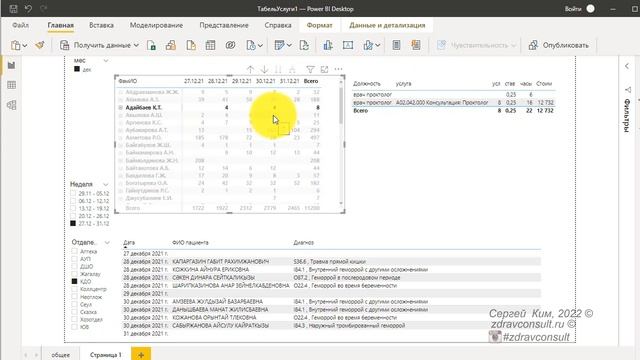Open the Recent sources dropdown
This screenshot has height=360, width=640.
coord(260,45)
